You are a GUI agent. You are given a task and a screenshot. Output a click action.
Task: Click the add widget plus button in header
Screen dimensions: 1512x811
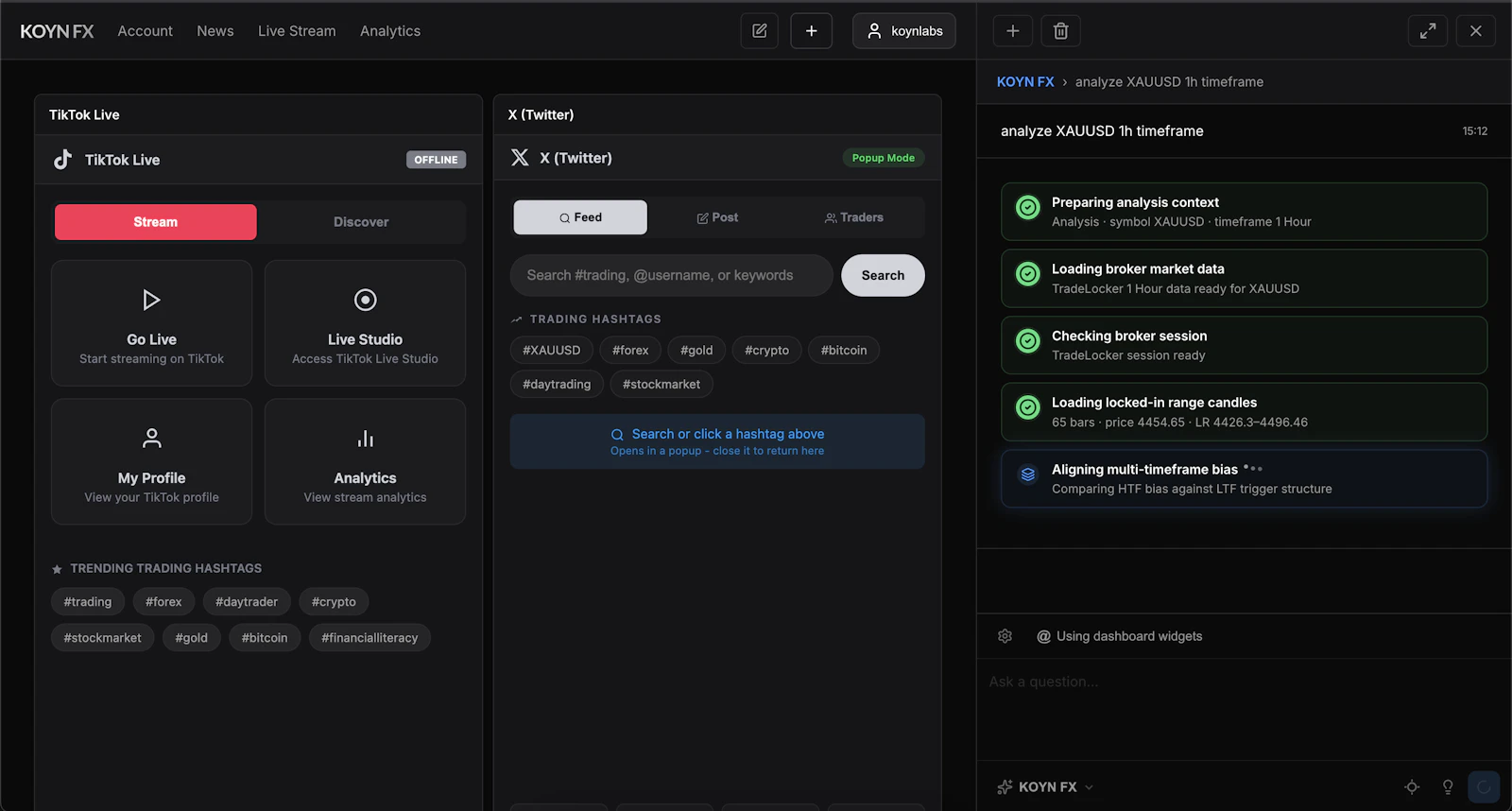(x=811, y=31)
